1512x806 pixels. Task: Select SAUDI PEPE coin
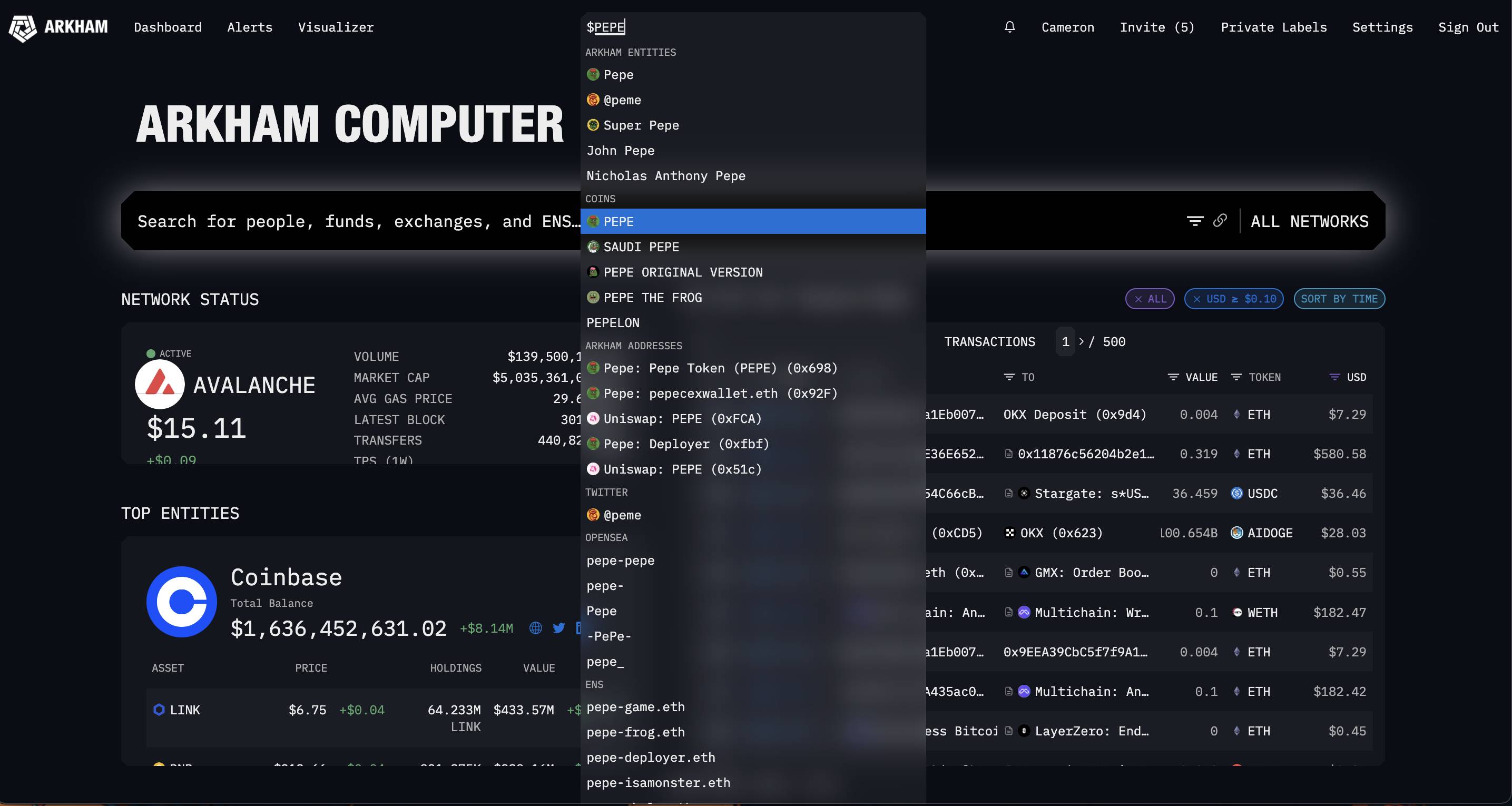tap(753, 247)
